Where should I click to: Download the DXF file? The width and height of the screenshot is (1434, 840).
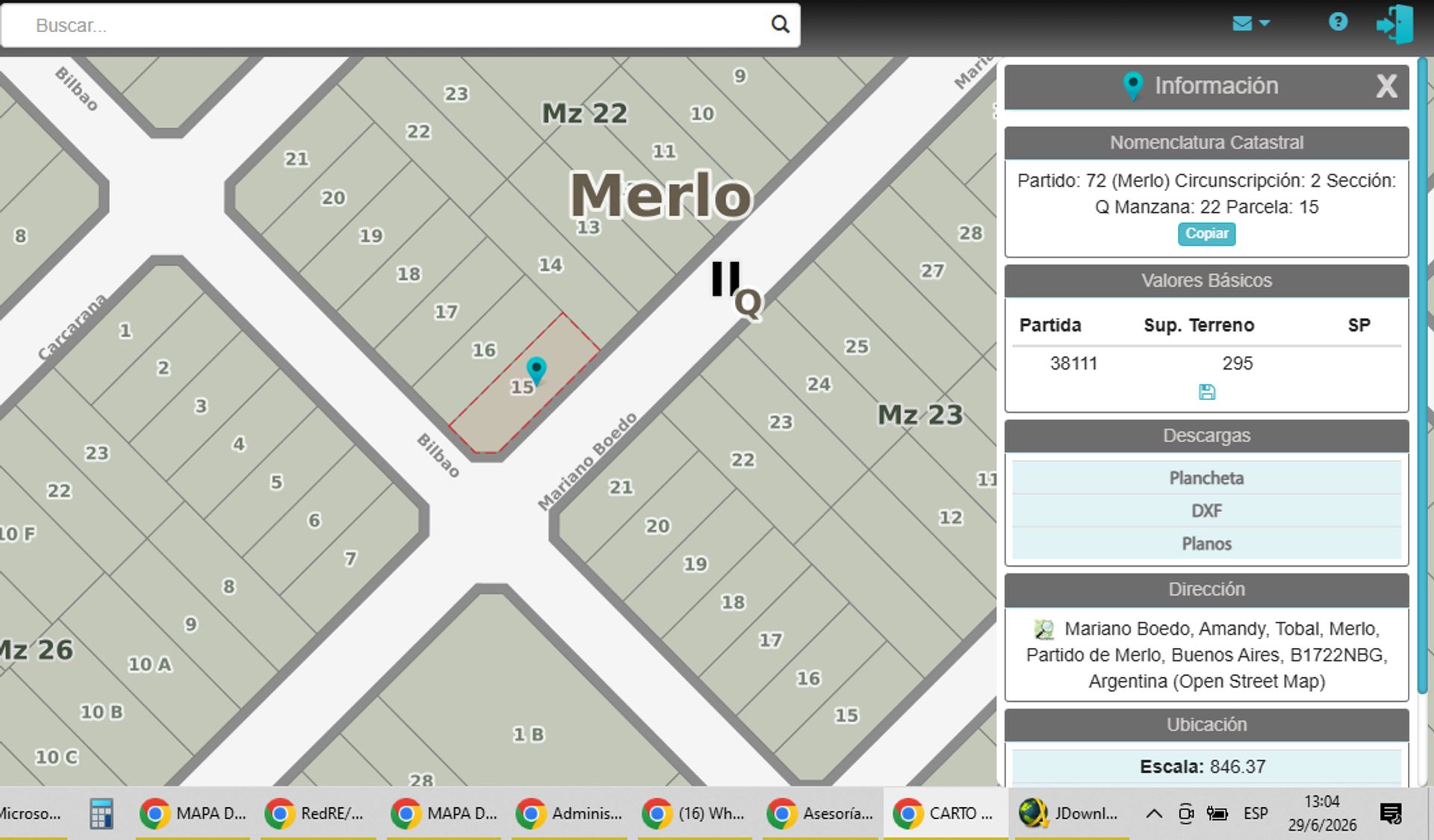(x=1206, y=511)
